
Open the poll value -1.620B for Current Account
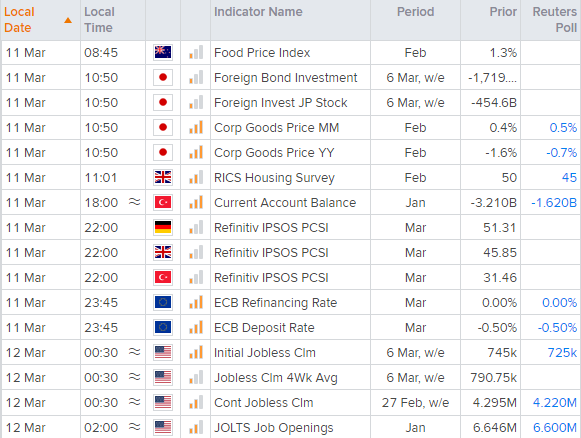click(x=554, y=203)
